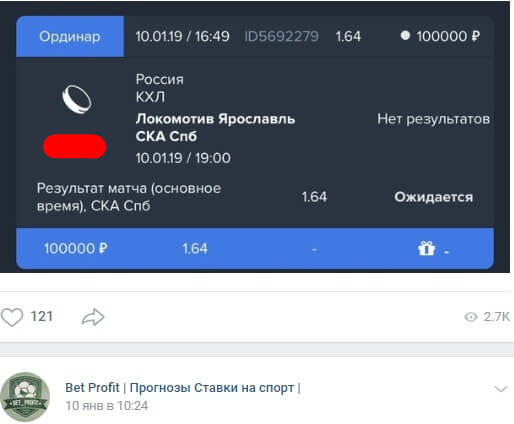Viewport: 514px width, 424px height.
Task: Click the views eye icon
Action: point(471,317)
